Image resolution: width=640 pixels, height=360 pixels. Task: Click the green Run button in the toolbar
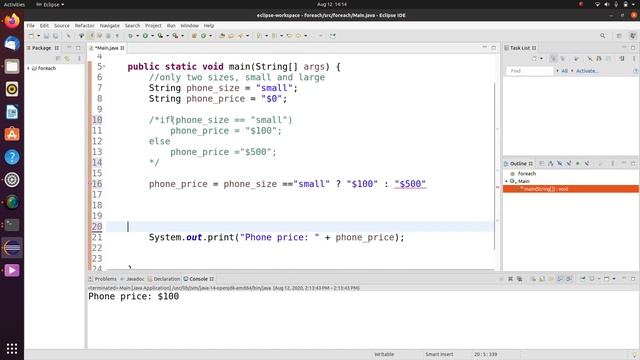(145, 36)
